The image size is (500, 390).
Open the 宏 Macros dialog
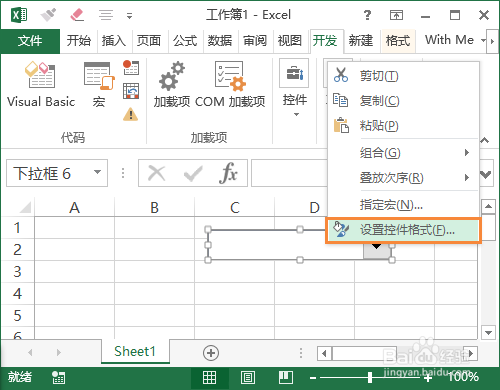point(99,85)
